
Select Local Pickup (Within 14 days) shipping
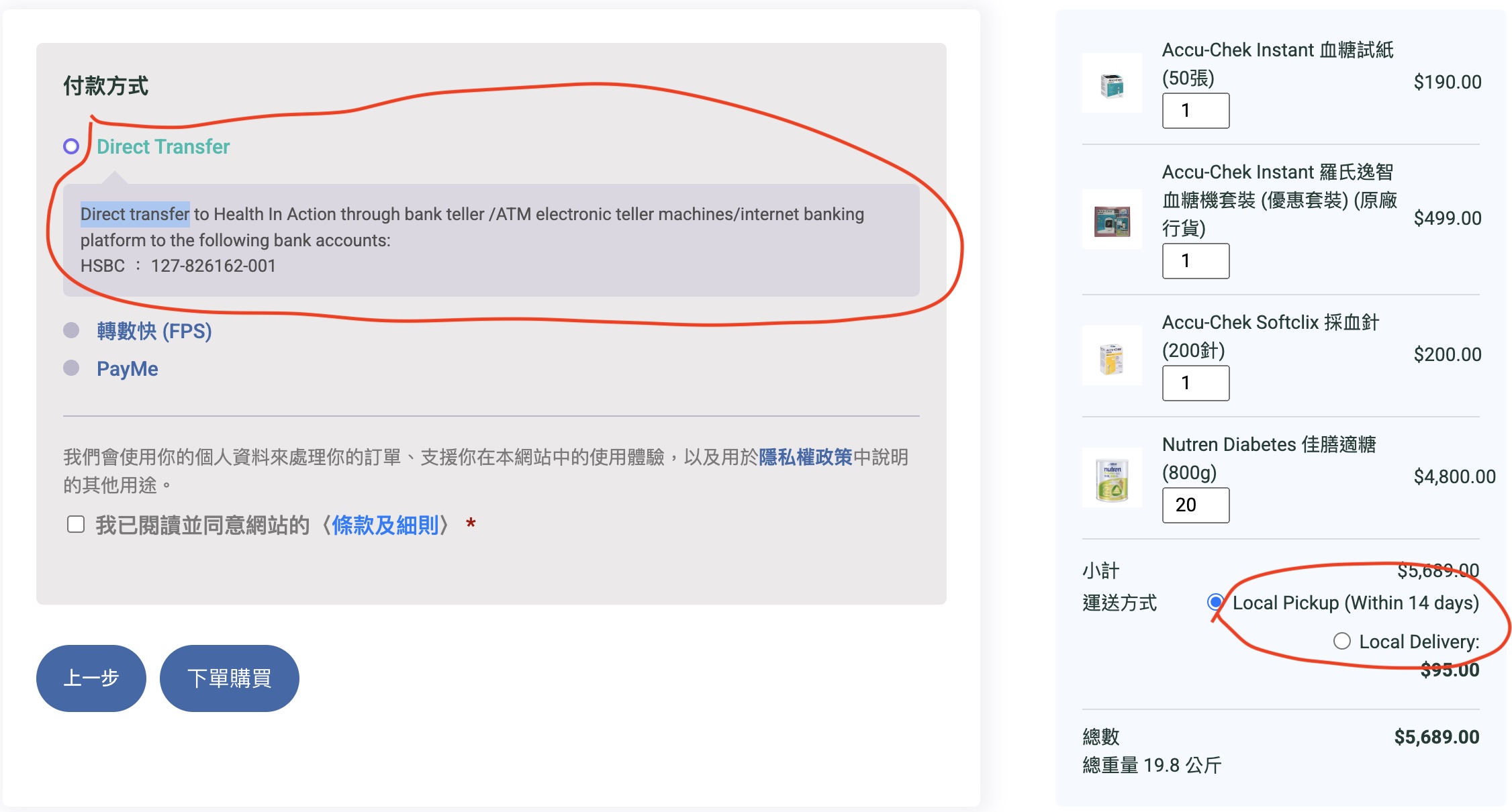point(1215,602)
